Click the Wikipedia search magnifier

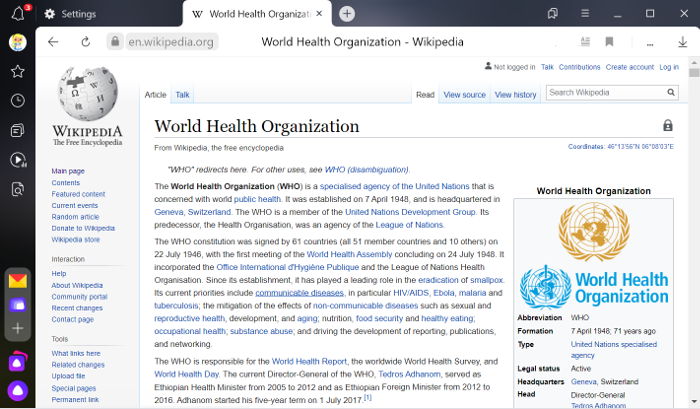click(x=671, y=92)
